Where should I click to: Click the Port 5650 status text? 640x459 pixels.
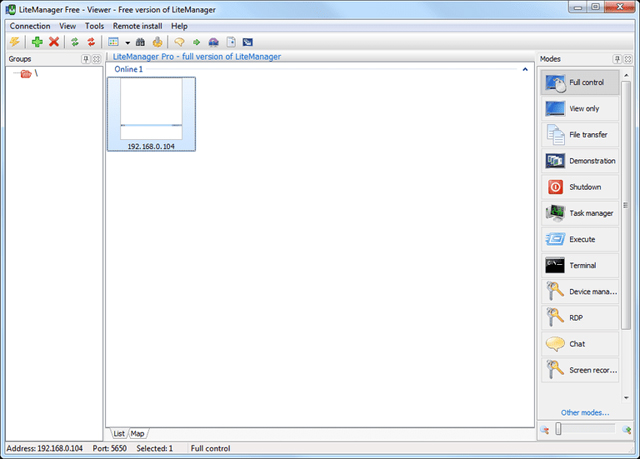click(109, 448)
